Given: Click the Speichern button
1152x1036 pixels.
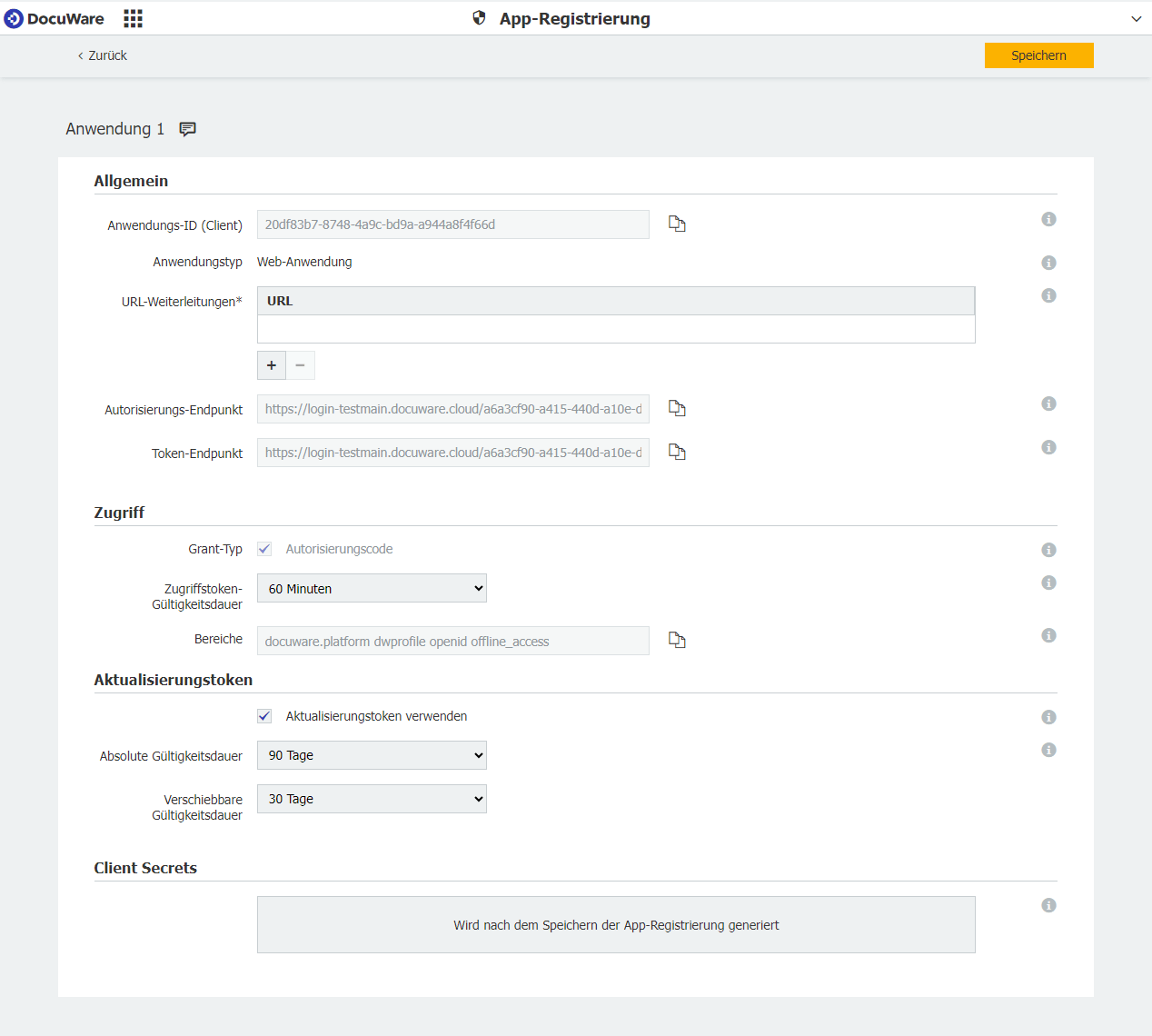Looking at the screenshot, I should pyautogui.click(x=1038, y=55).
